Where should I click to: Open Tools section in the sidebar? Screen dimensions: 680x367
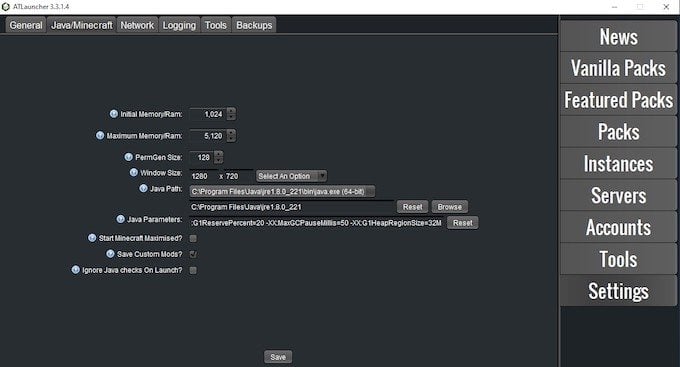[618, 259]
